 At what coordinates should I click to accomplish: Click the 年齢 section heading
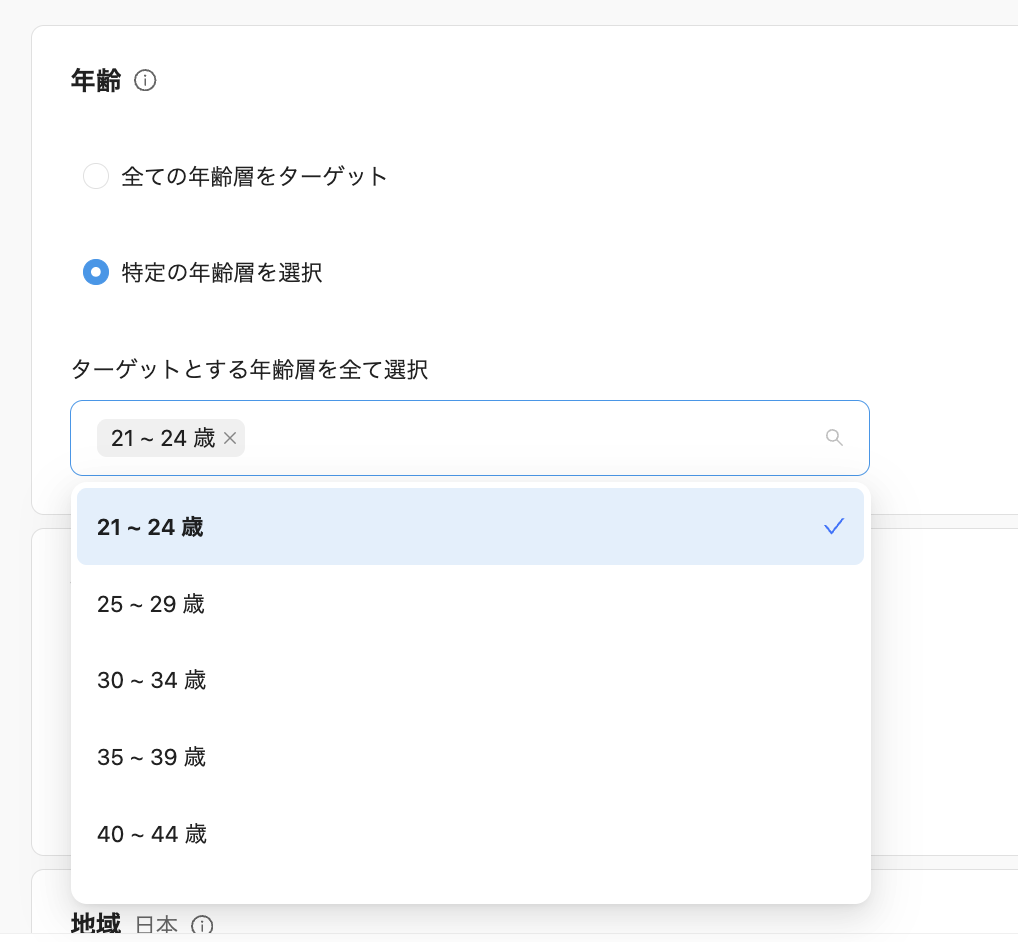click(96, 80)
